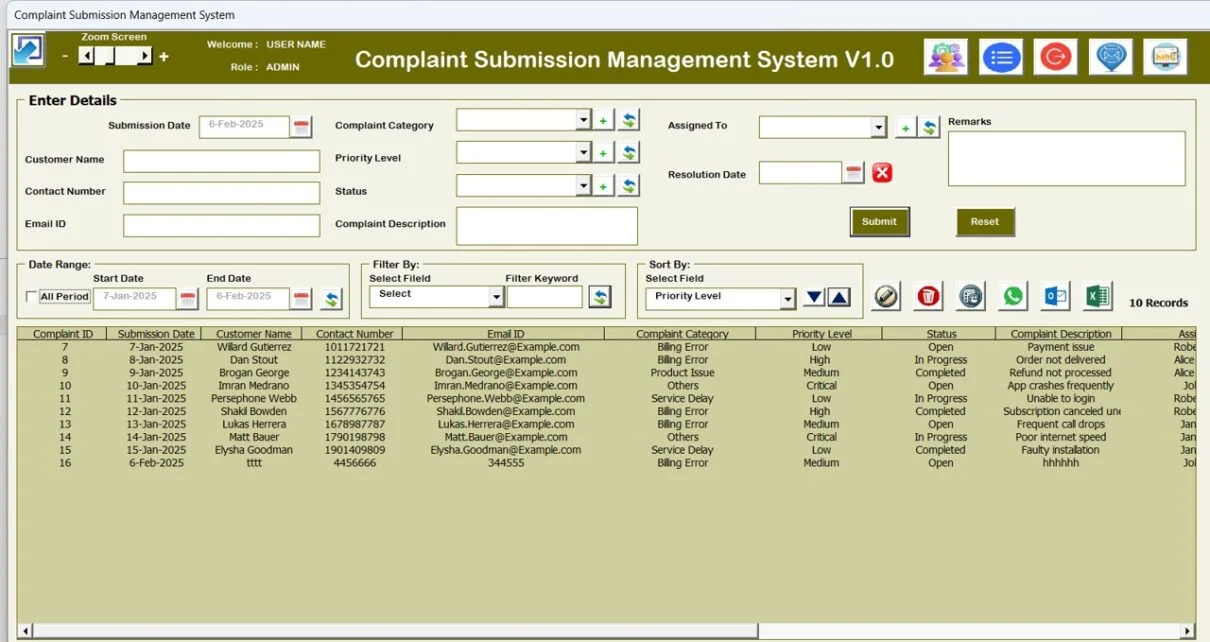
Task: Open the blue complaint list icon
Action: pyautogui.click(x=1001, y=57)
